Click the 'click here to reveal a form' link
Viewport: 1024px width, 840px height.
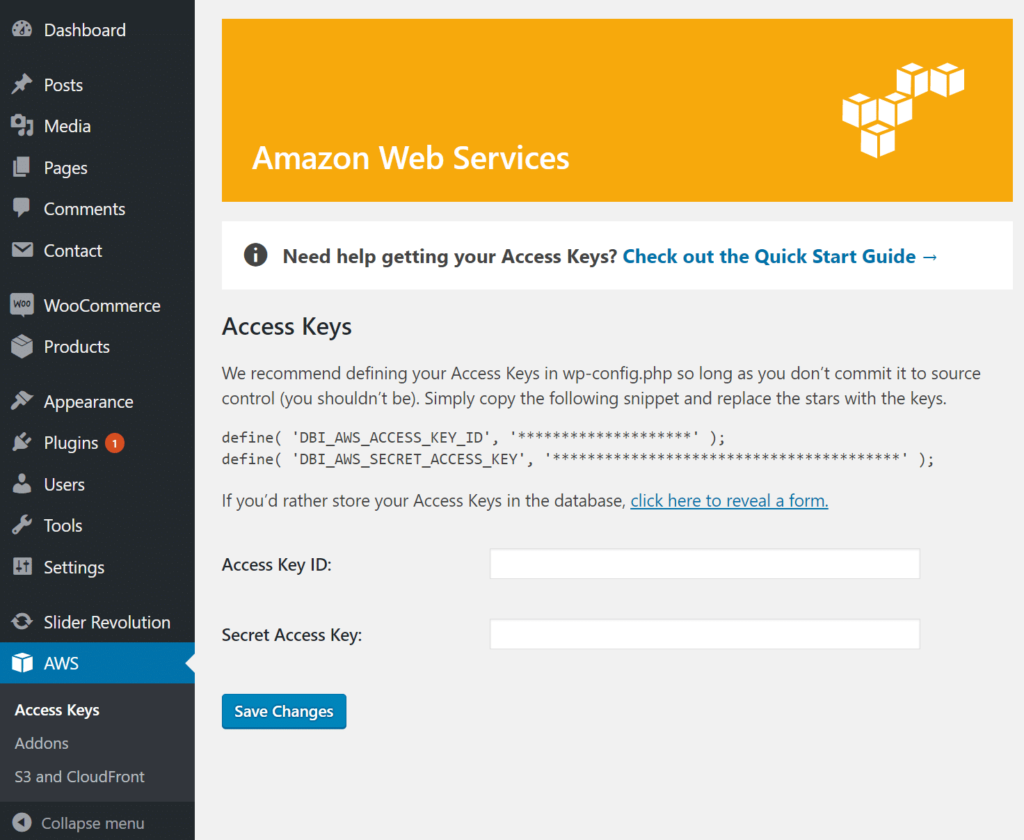[729, 500]
